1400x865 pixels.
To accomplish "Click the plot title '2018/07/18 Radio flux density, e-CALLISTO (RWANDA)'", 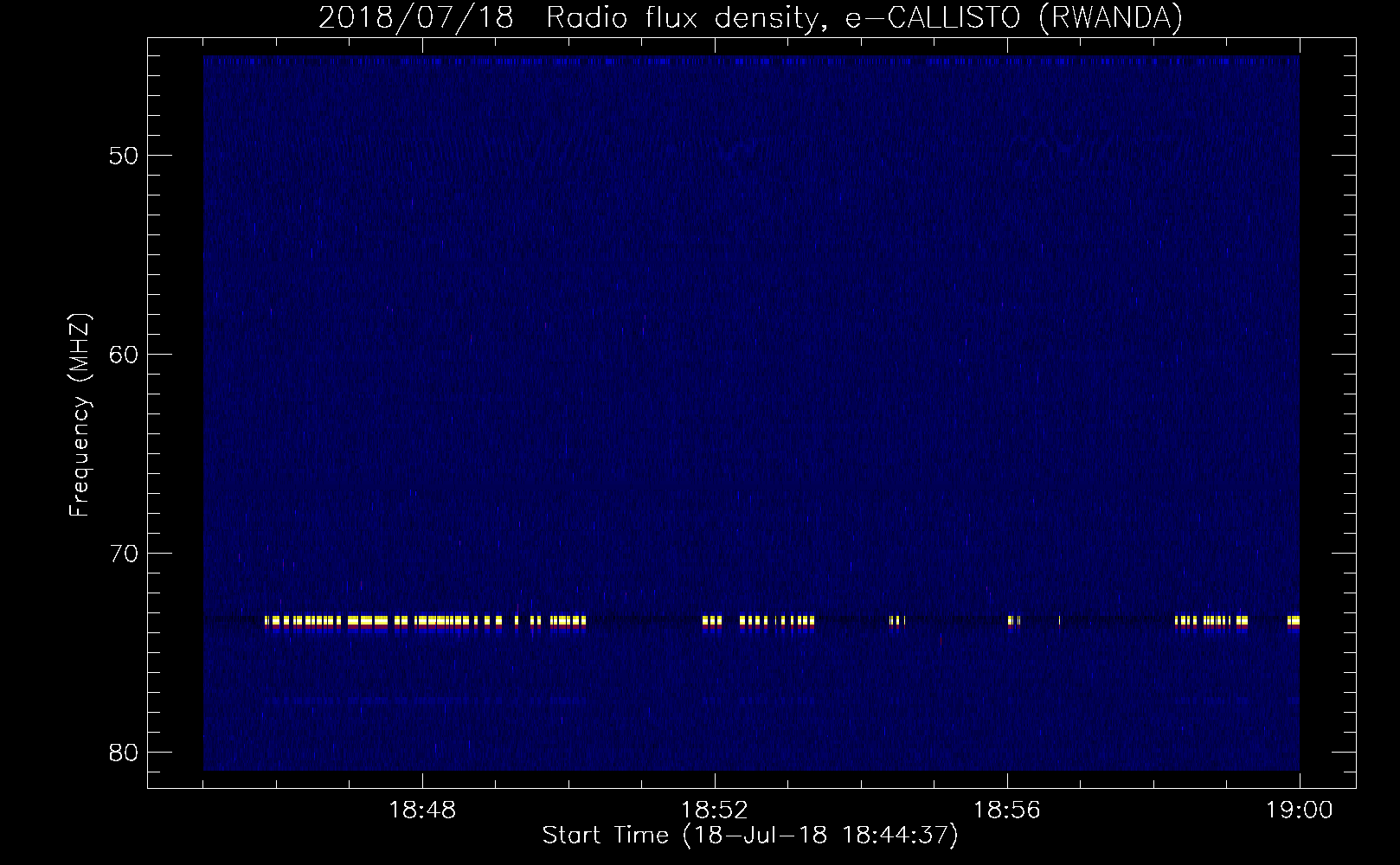I will 750,18.
